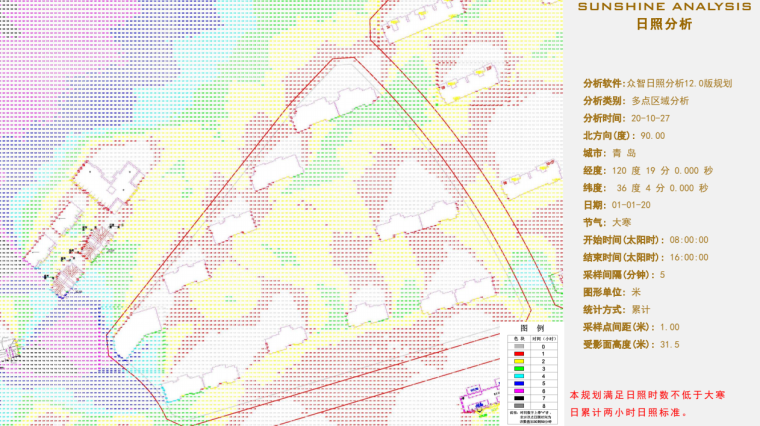This screenshot has height=426, width=760.
Task: Click the 城市 青岛 city entry
Action: pos(610,153)
